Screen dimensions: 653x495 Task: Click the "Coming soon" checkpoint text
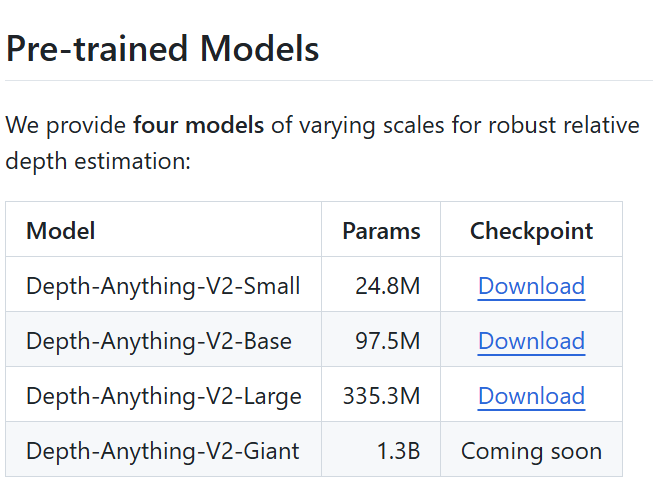click(x=531, y=451)
